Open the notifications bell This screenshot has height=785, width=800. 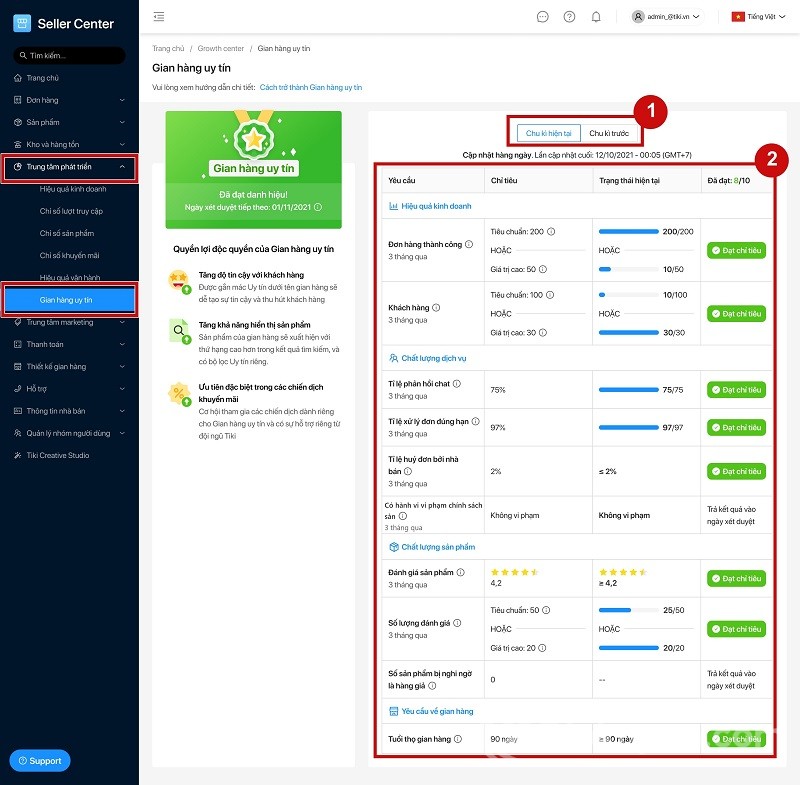595,17
